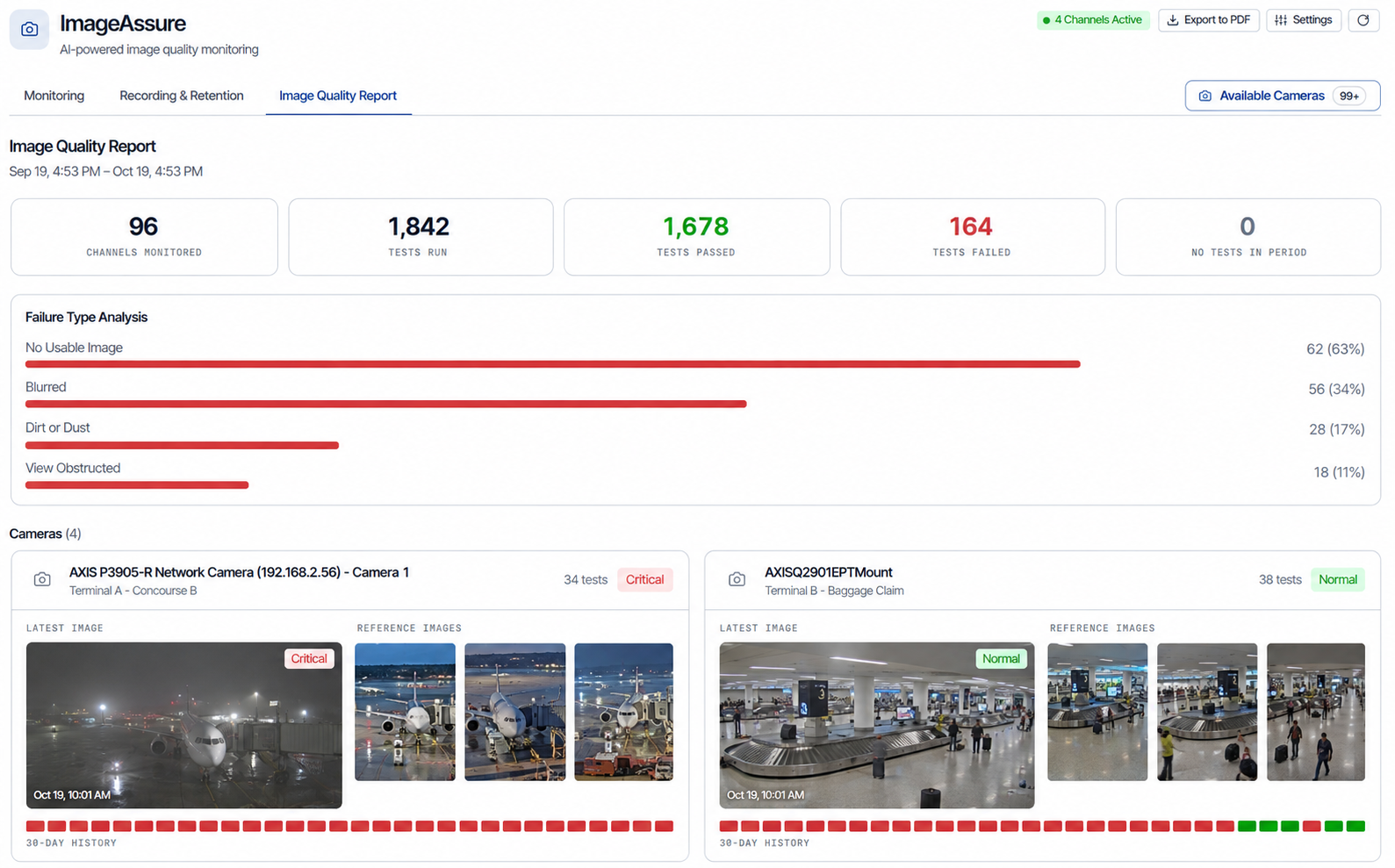The image size is (1395, 868).
Task: Click the AXIS P3905-R Network Camera title
Action: pos(239,572)
